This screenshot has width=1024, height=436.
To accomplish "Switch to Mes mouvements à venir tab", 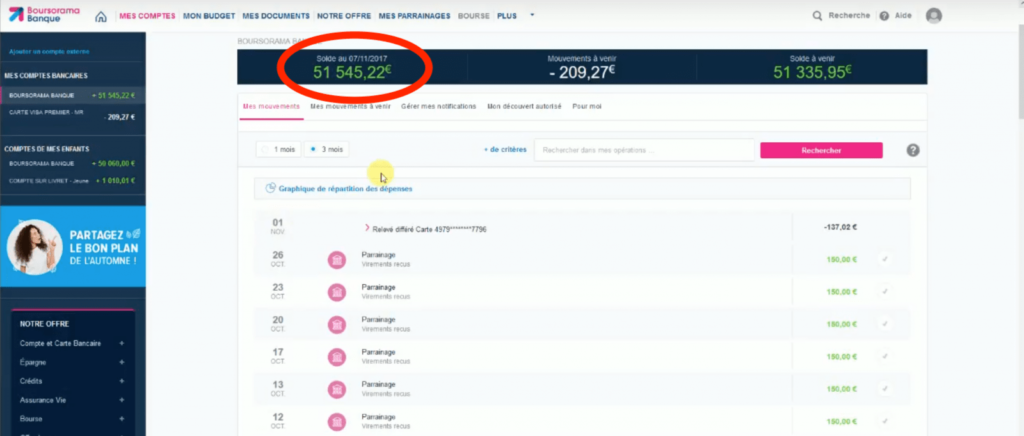I will point(350,106).
